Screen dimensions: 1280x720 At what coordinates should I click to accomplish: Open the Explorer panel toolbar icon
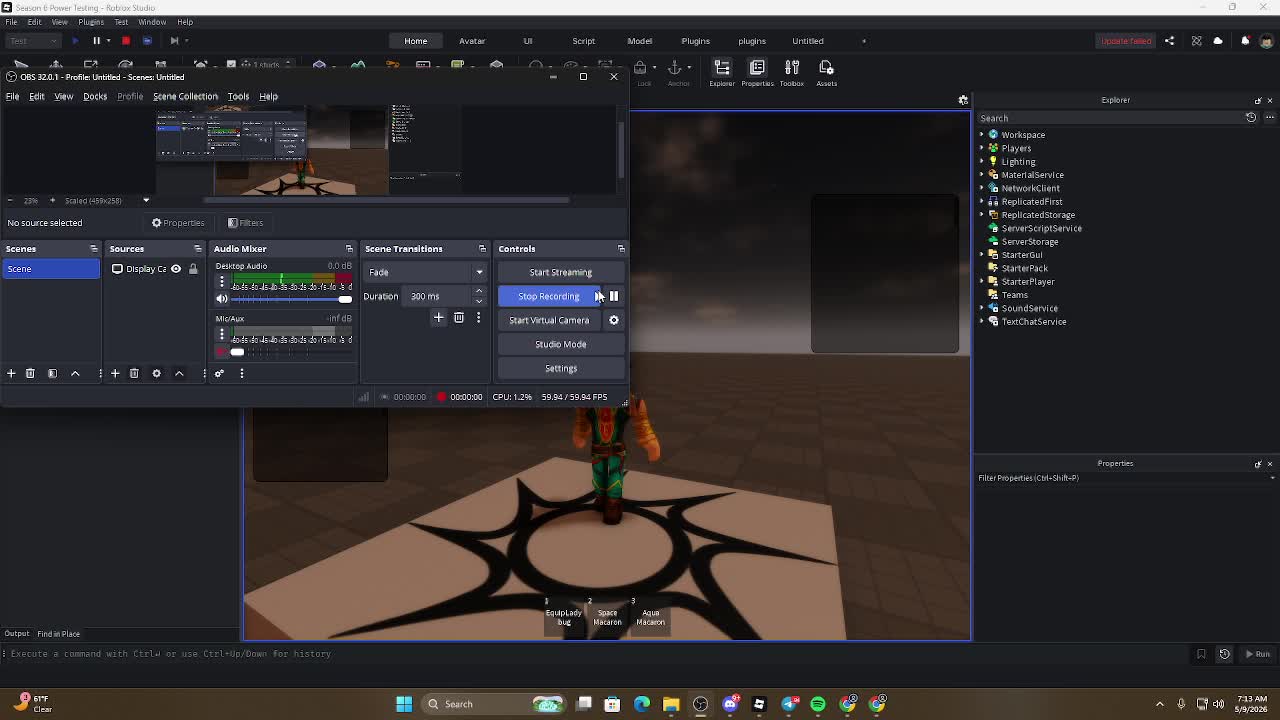point(721,72)
